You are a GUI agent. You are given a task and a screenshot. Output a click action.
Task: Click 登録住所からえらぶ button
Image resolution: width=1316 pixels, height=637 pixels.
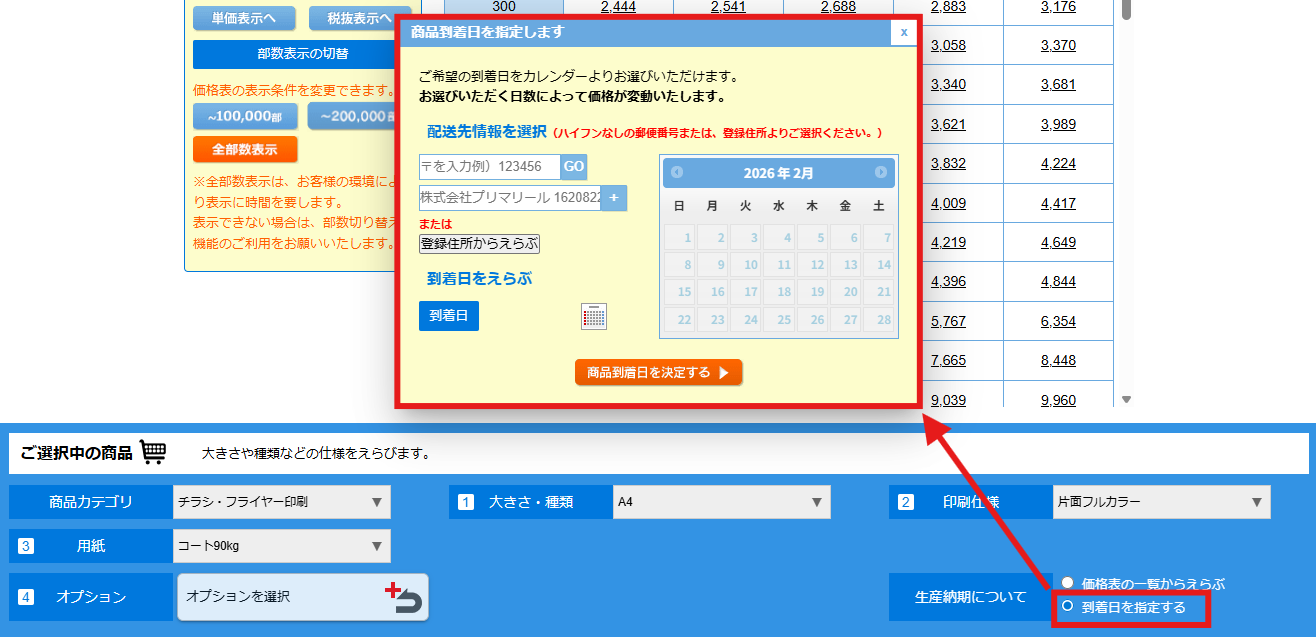[x=479, y=243]
